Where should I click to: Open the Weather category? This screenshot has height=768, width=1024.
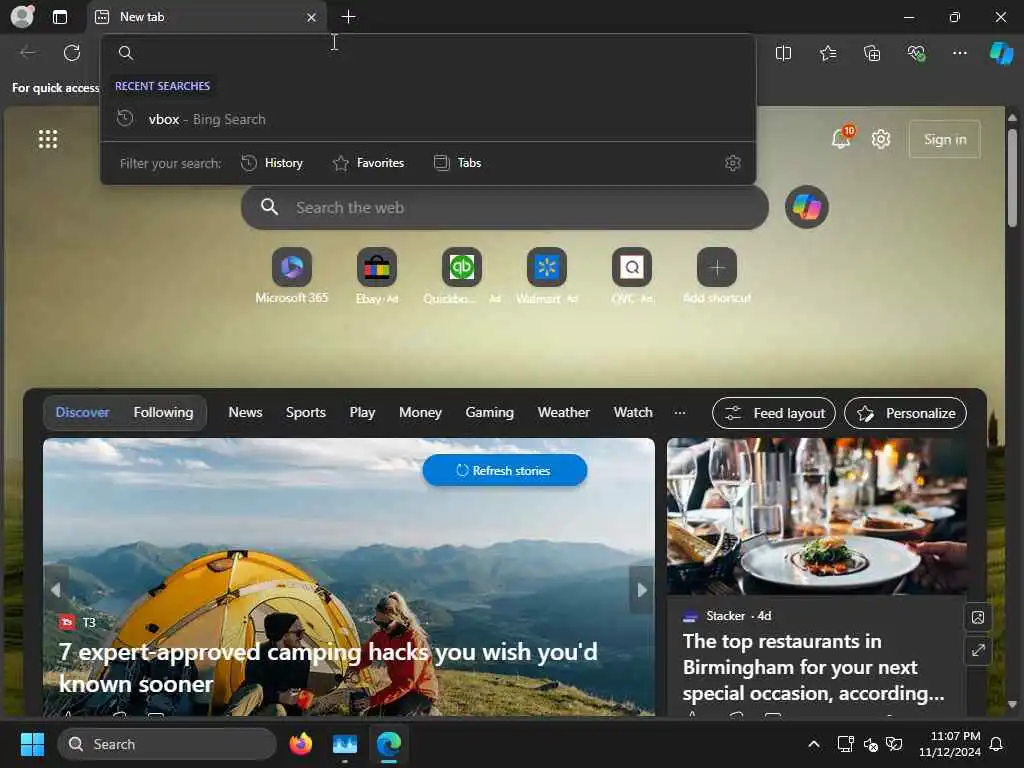point(563,412)
